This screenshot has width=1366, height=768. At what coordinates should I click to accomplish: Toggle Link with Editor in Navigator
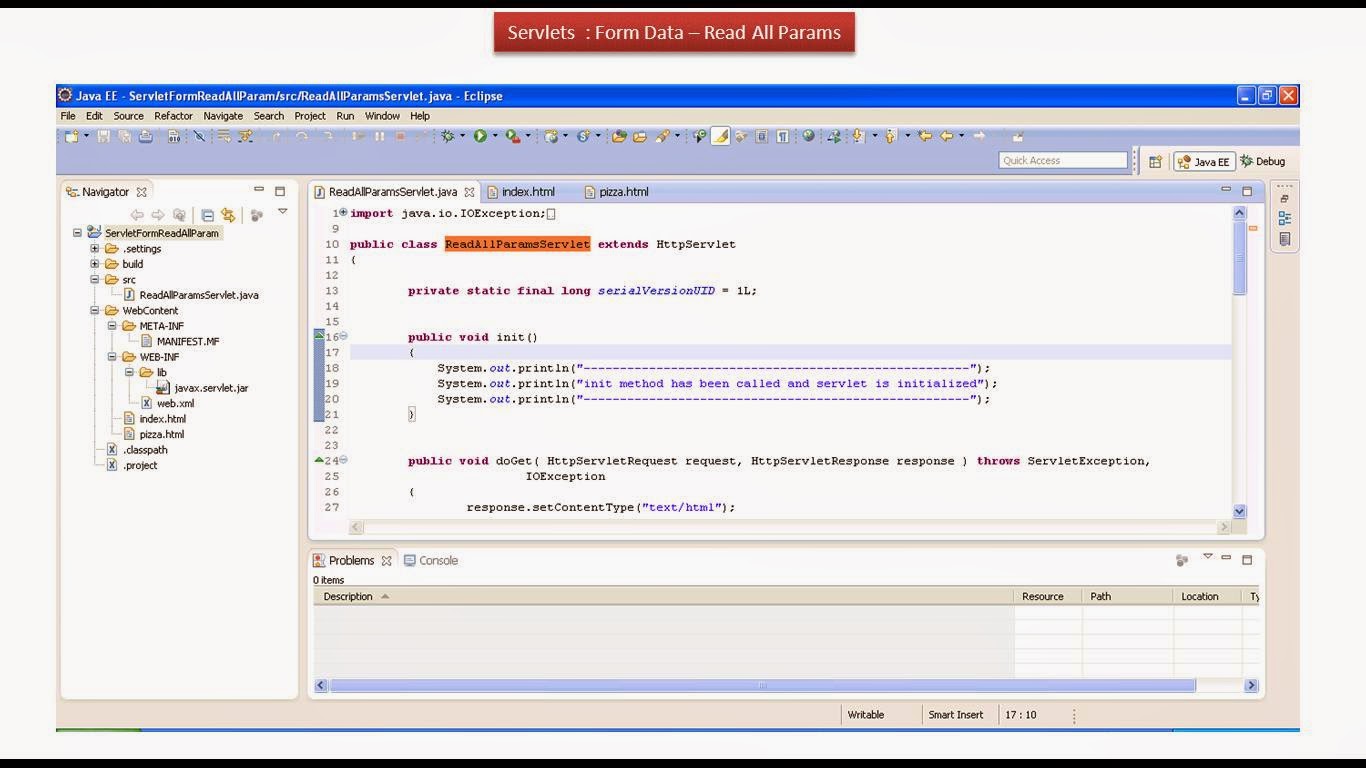pos(229,214)
